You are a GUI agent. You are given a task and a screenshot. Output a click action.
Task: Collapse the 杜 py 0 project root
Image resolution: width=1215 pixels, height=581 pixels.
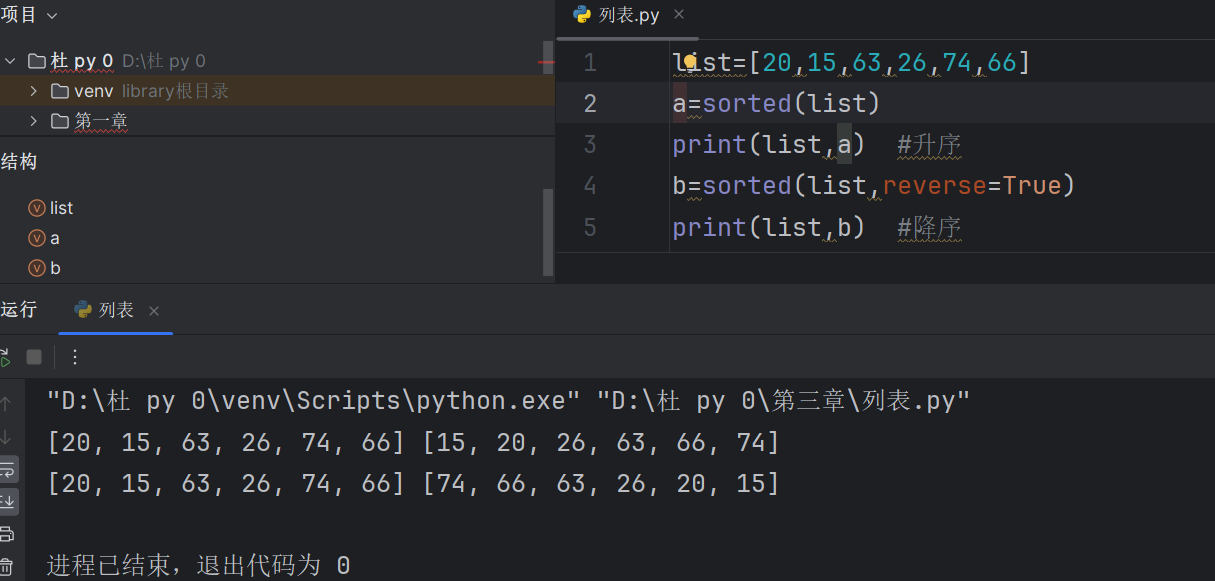point(10,61)
